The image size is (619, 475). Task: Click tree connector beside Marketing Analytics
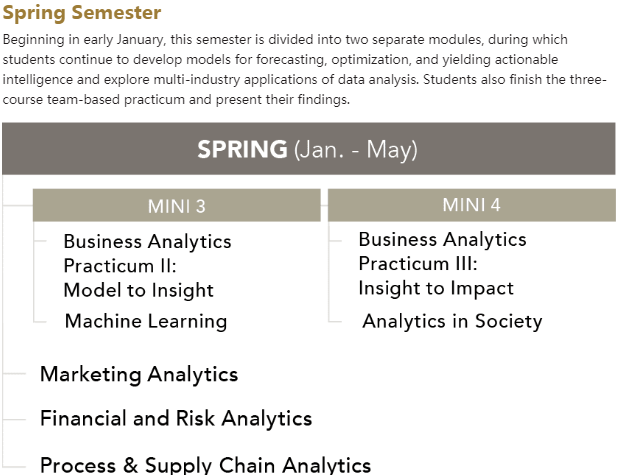coord(14,373)
